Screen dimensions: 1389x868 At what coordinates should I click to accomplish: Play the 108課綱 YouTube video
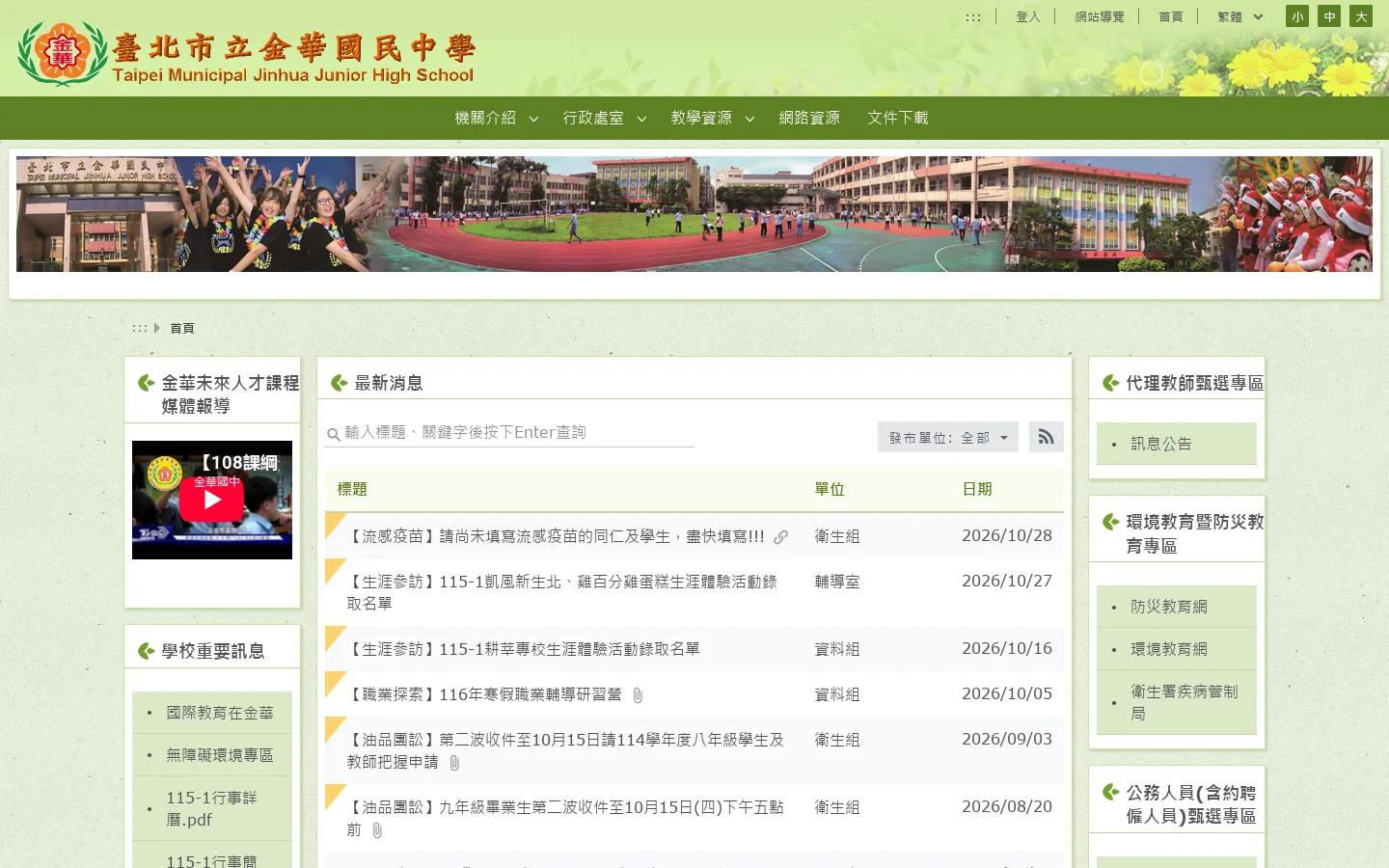click(x=212, y=500)
